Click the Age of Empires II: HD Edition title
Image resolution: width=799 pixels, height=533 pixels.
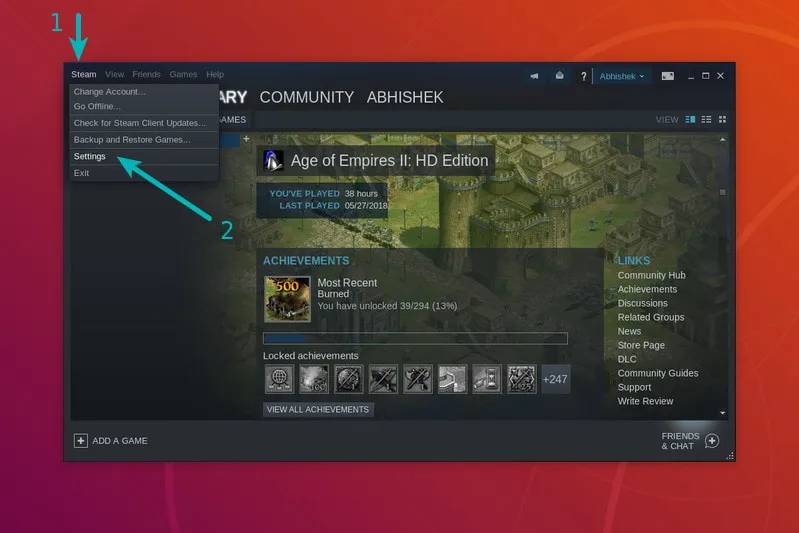pos(389,161)
